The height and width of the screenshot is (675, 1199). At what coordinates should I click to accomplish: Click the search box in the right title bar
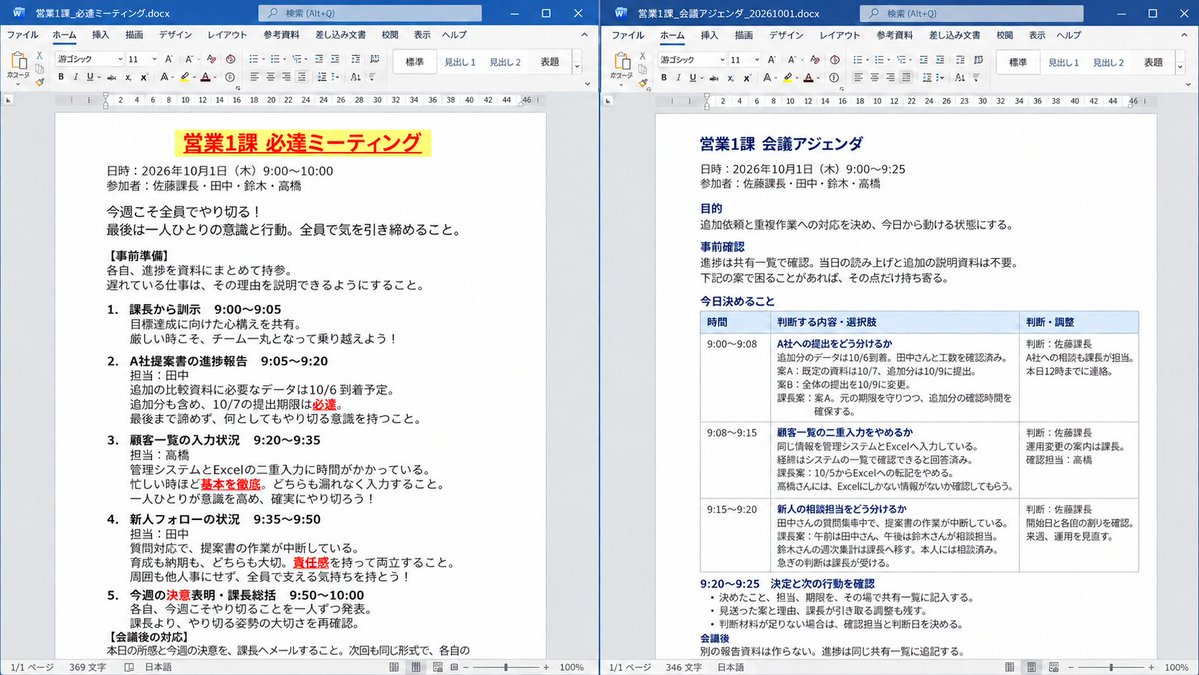click(x=972, y=13)
